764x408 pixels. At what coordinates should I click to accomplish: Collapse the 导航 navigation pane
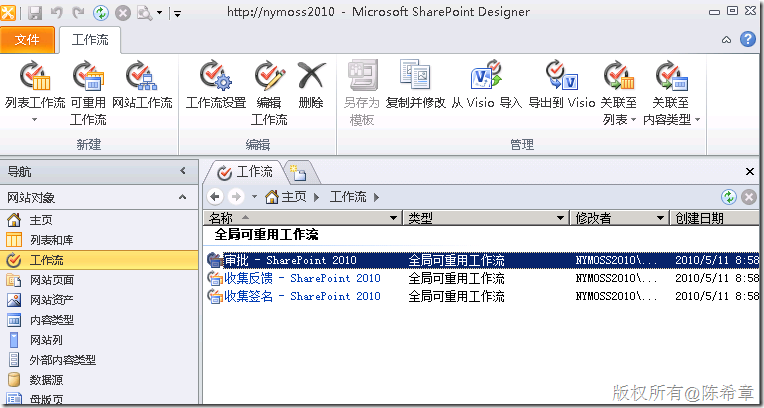tap(183, 171)
